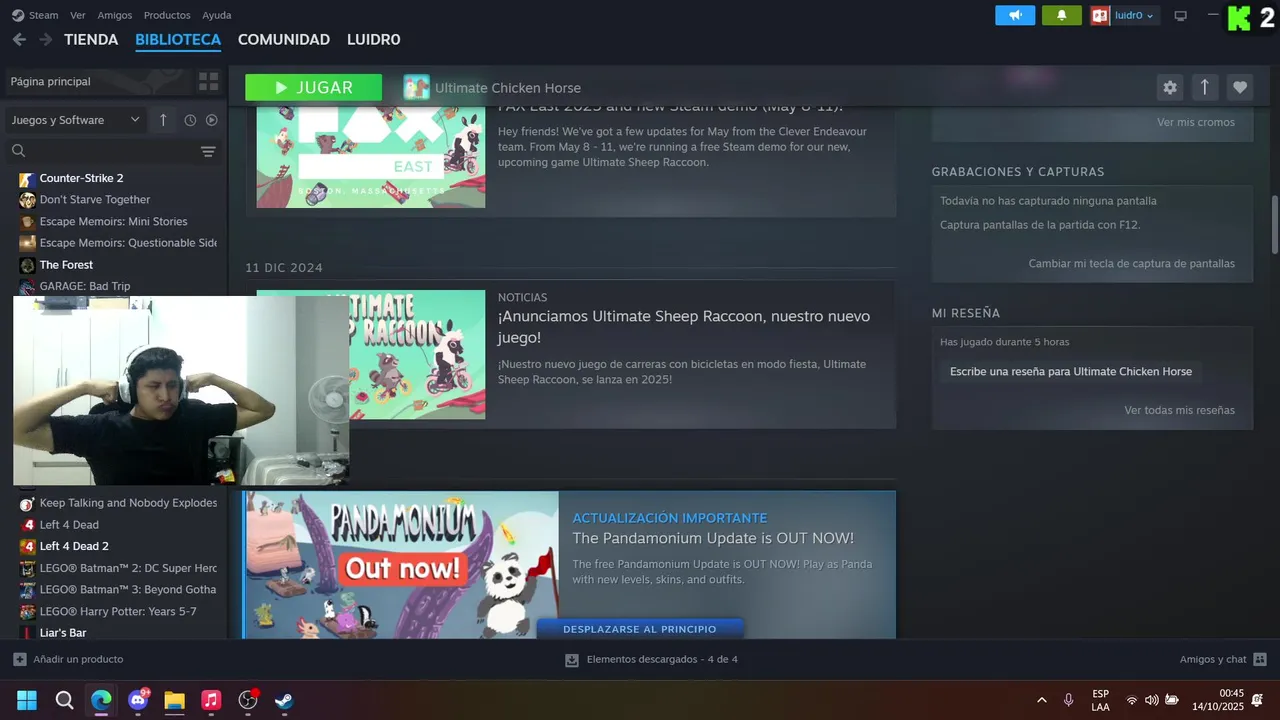Click the Steam back navigation arrow

pyautogui.click(x=19, y=39)
